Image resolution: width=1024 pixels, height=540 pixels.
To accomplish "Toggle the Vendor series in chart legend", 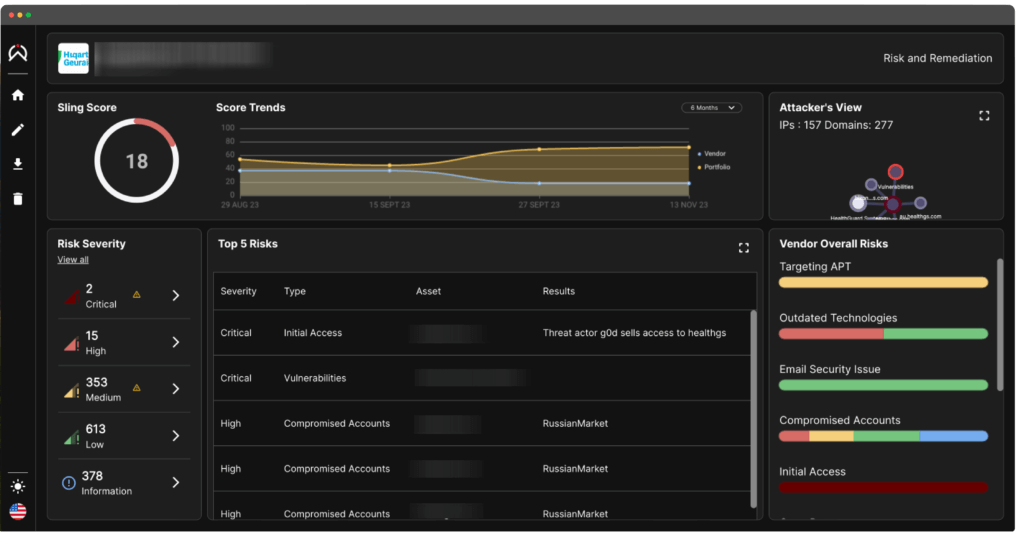I will 714,154.
